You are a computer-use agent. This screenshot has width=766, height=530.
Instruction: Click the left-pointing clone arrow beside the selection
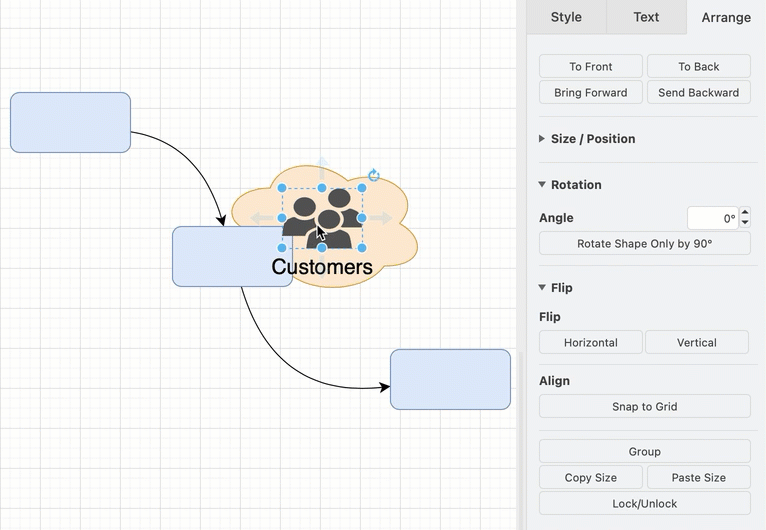263,218
